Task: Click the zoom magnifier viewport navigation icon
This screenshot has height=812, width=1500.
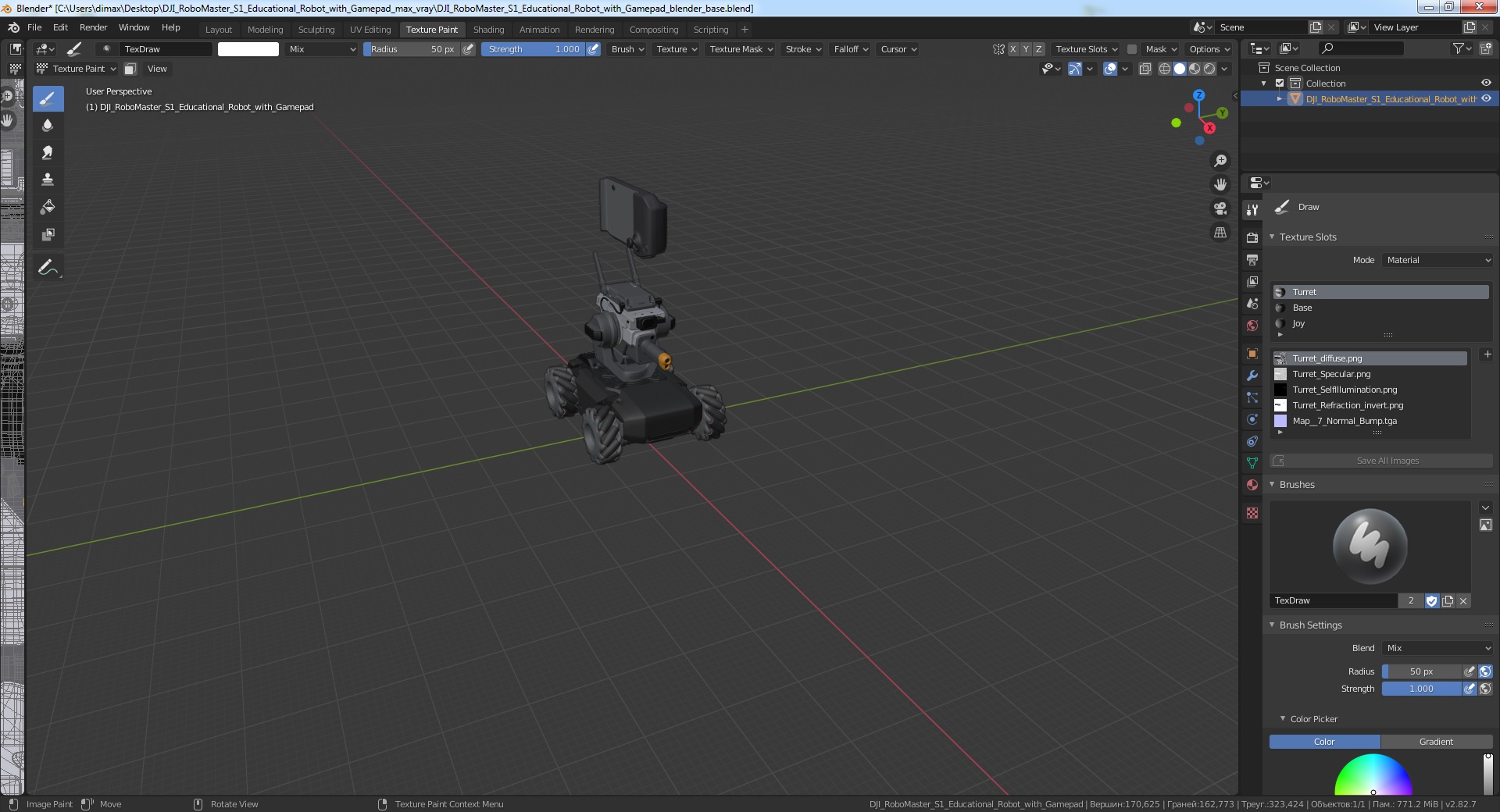Action: pos(1220,161)
